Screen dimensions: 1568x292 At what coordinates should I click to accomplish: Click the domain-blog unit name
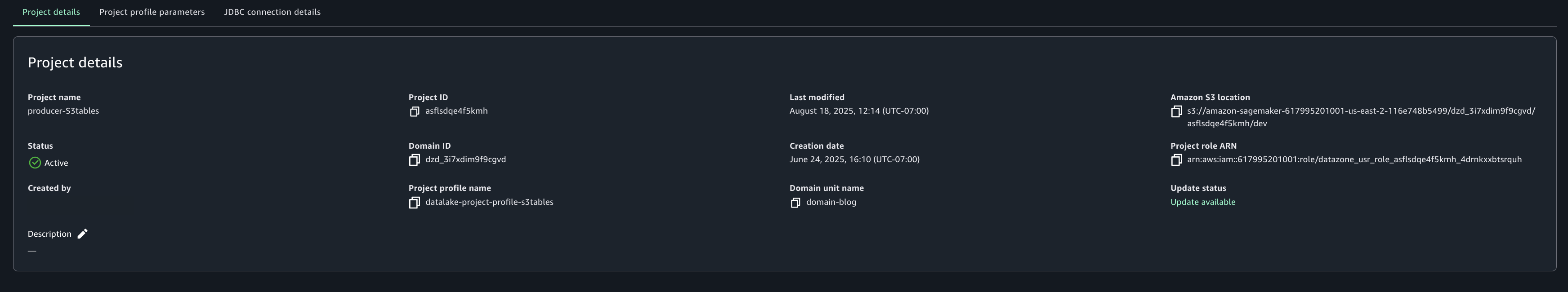[831, 202]
